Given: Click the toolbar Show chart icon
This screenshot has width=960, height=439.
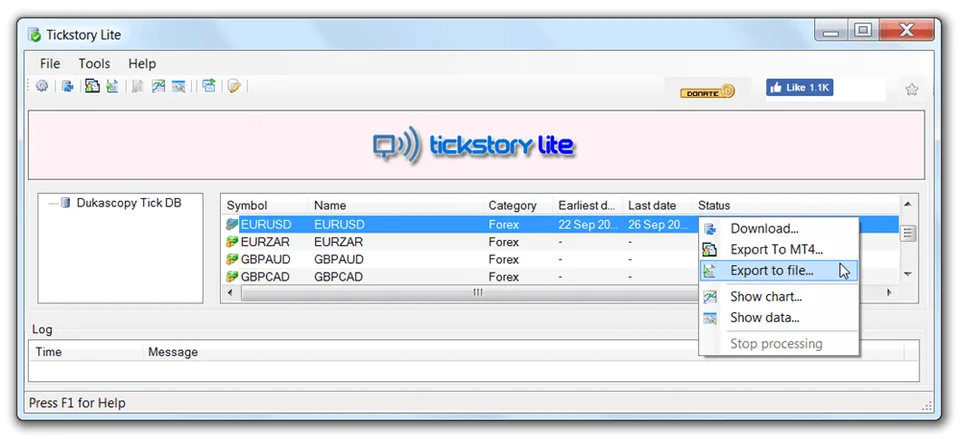Looking at the screenshot, I should [159, 86].
